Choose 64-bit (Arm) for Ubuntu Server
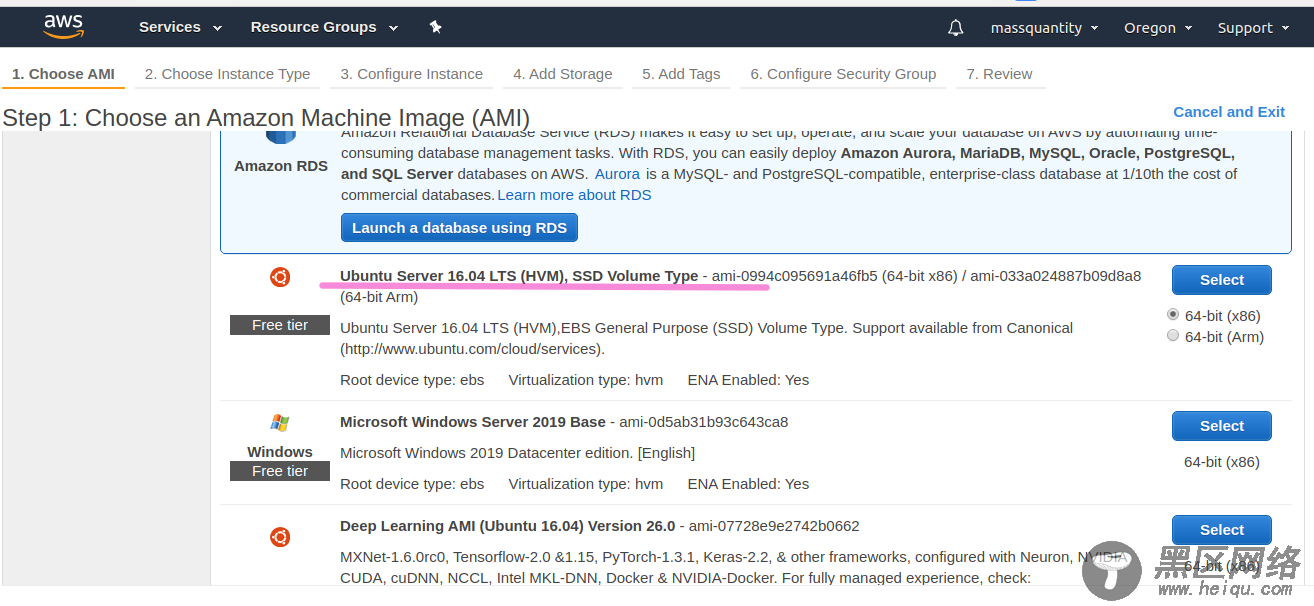The height and width of the screenshot is (606, 1314). tap(1173, 336)
